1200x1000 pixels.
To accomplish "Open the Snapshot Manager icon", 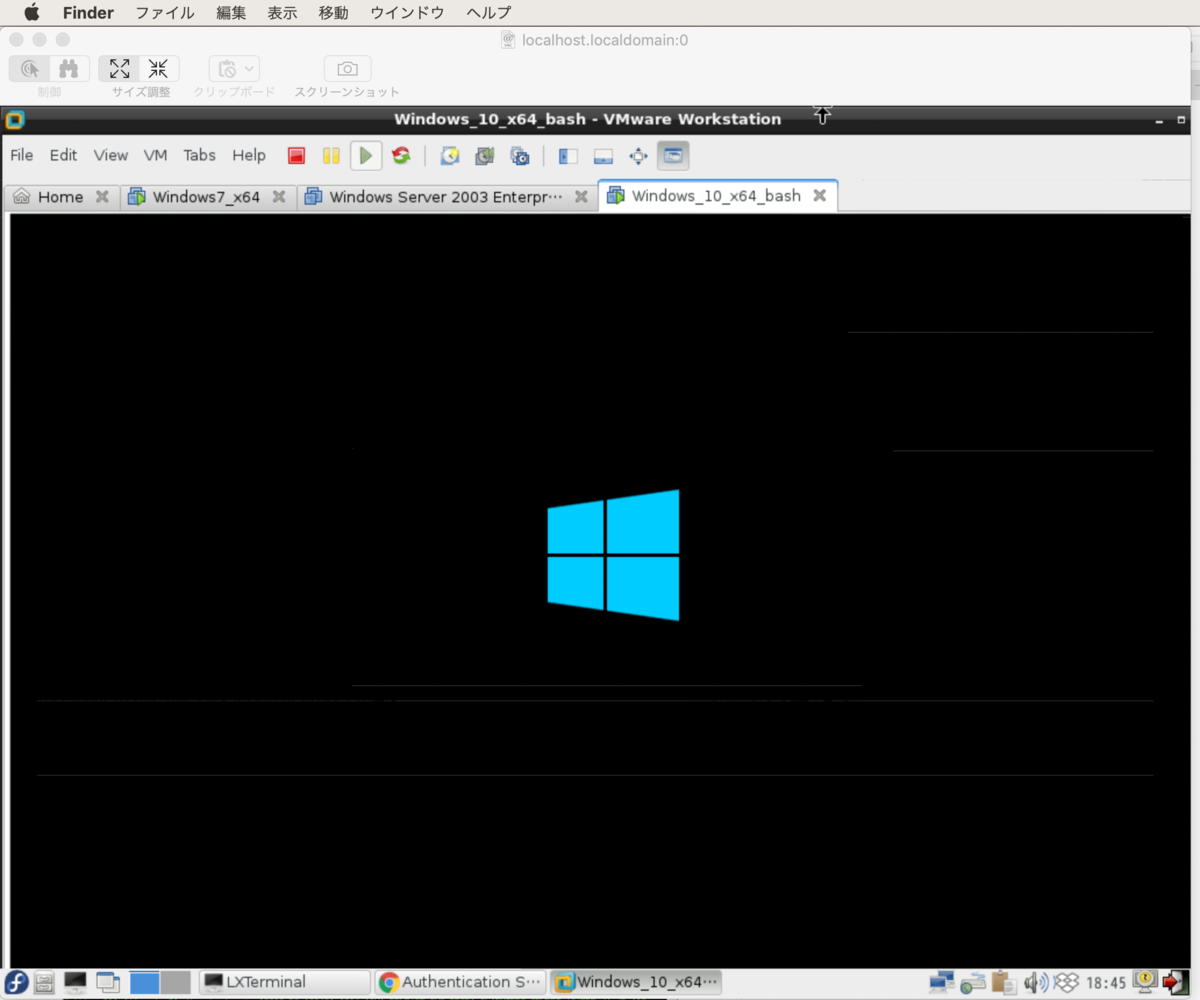I will 520,156.
